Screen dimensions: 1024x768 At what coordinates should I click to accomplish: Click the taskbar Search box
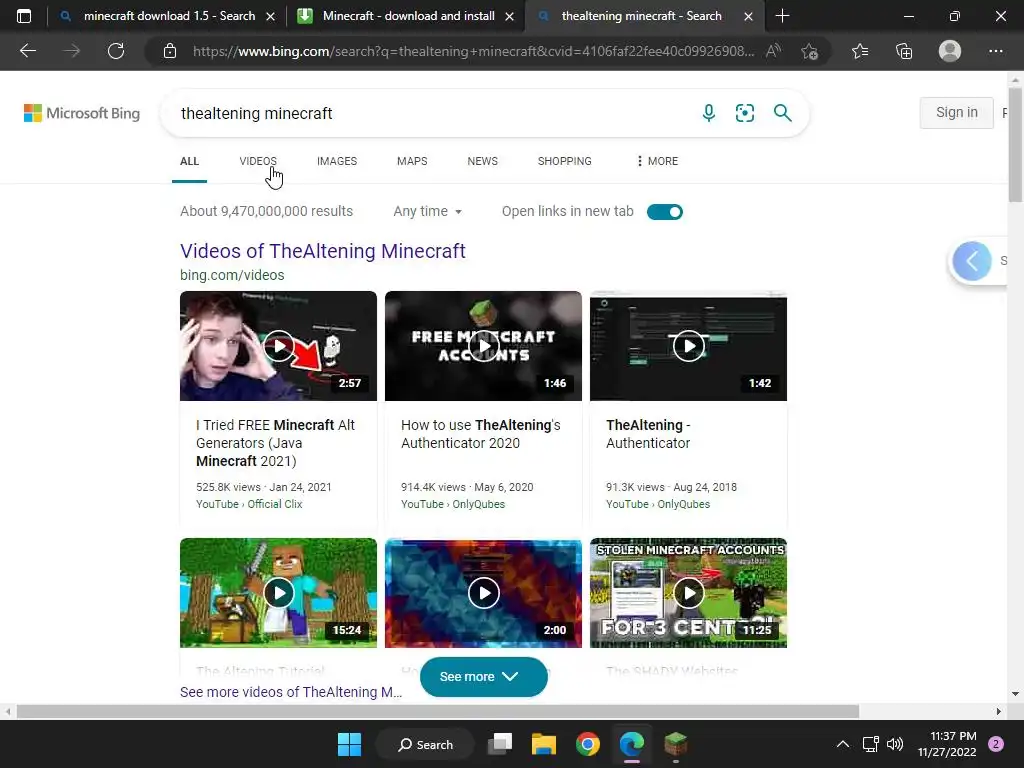coord(426,744)
